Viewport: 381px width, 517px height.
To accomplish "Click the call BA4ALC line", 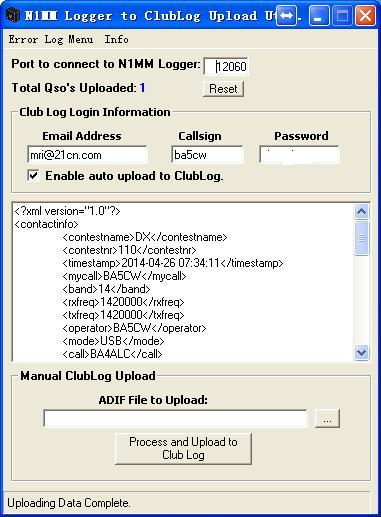I will (x=112, y=354).
